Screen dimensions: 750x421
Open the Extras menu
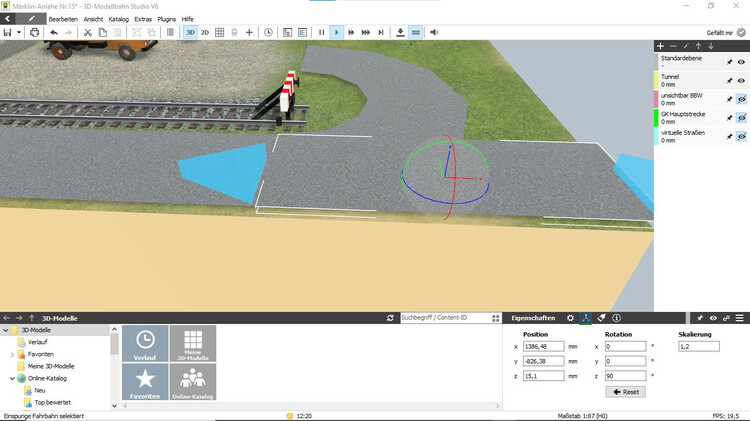(x=143, y=19)
